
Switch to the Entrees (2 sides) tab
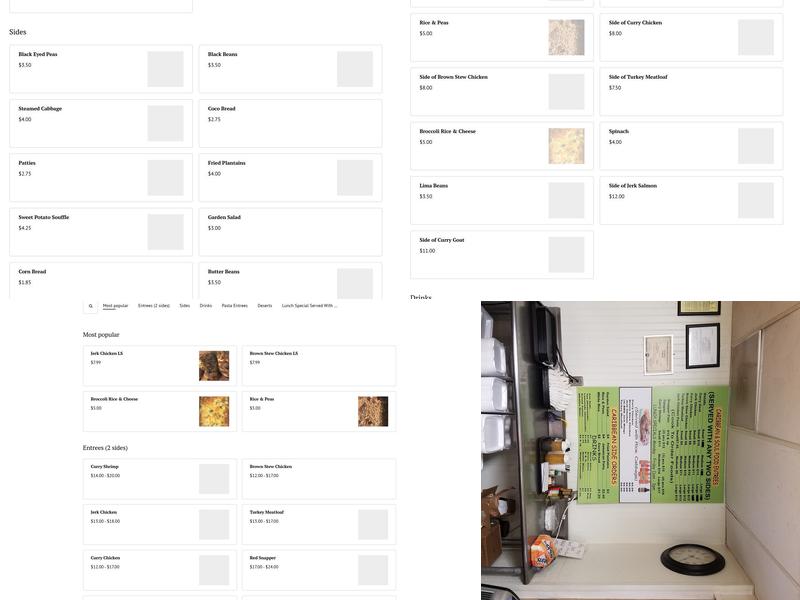pyautogui.click(x=154, y=306)
